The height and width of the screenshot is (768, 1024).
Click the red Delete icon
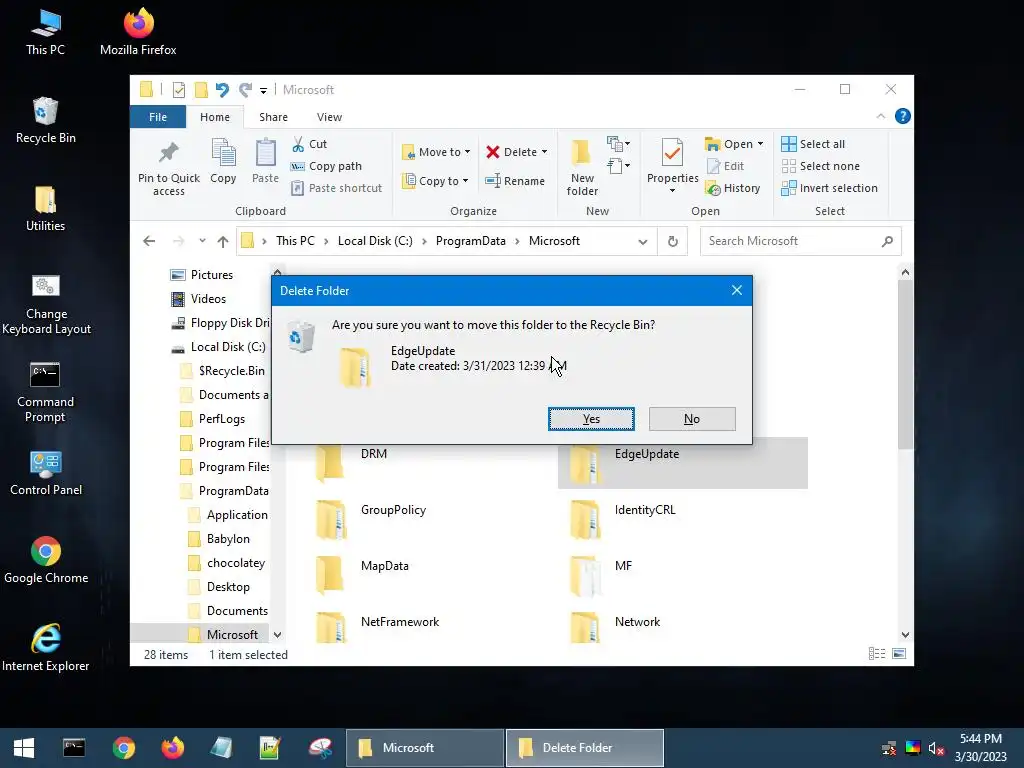(x=493, y=152)
